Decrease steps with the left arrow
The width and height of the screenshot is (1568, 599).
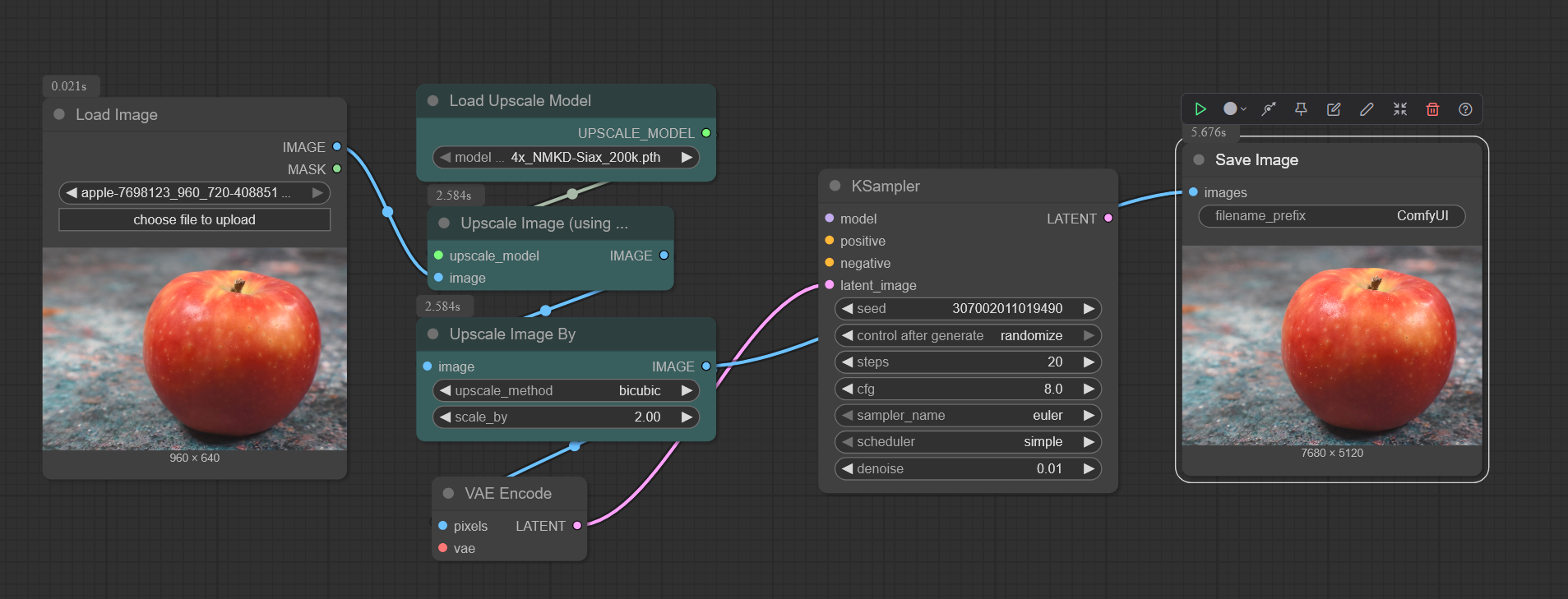tap(847, 362)
